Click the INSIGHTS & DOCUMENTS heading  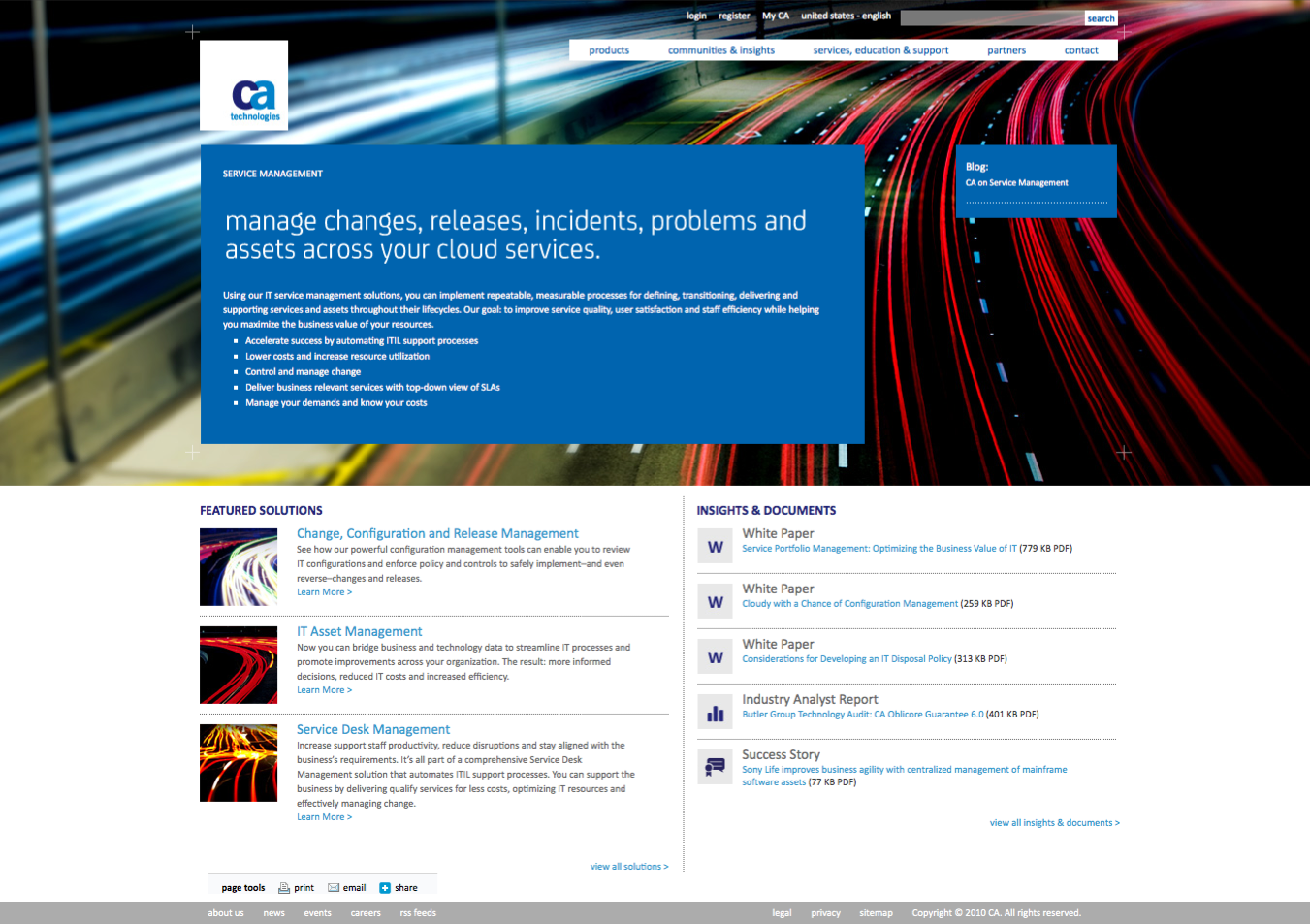coord(766,511)
